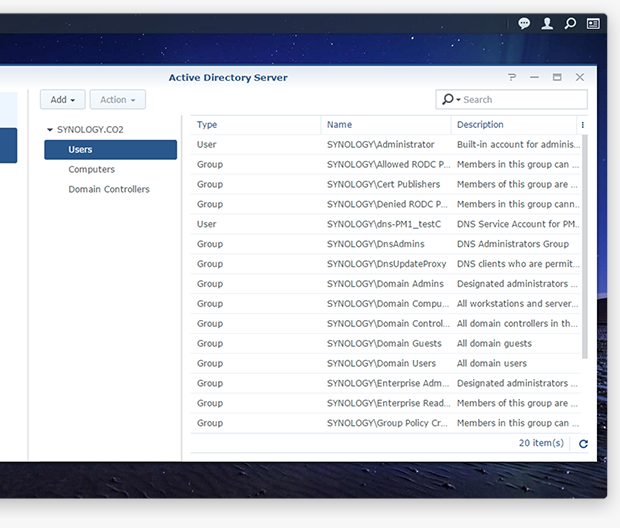This screenshot has height=528, width=620.
Task: Open Active Directory Server help icon
Action: (x=512, y=77)
